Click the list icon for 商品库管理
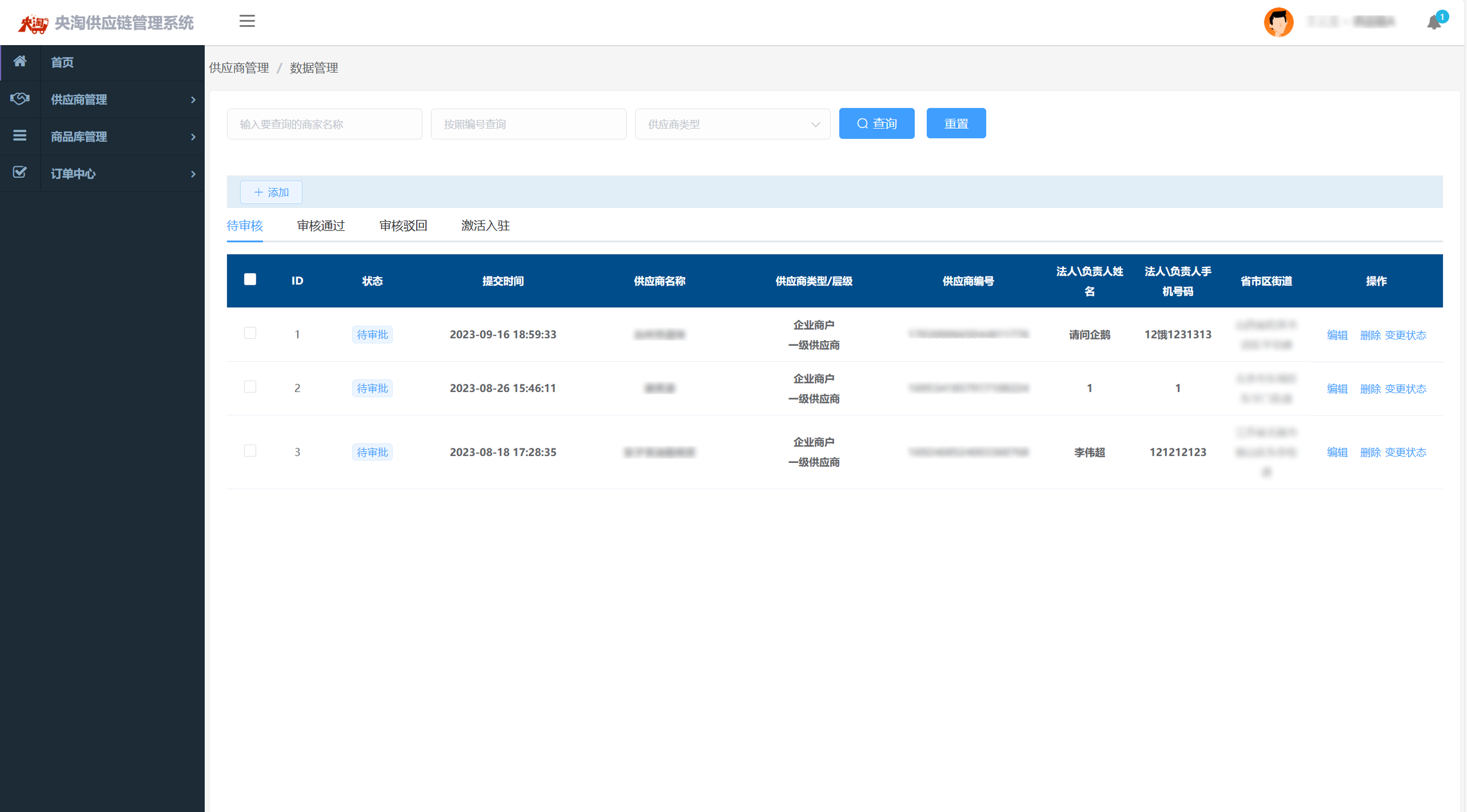 click(20, 136)
